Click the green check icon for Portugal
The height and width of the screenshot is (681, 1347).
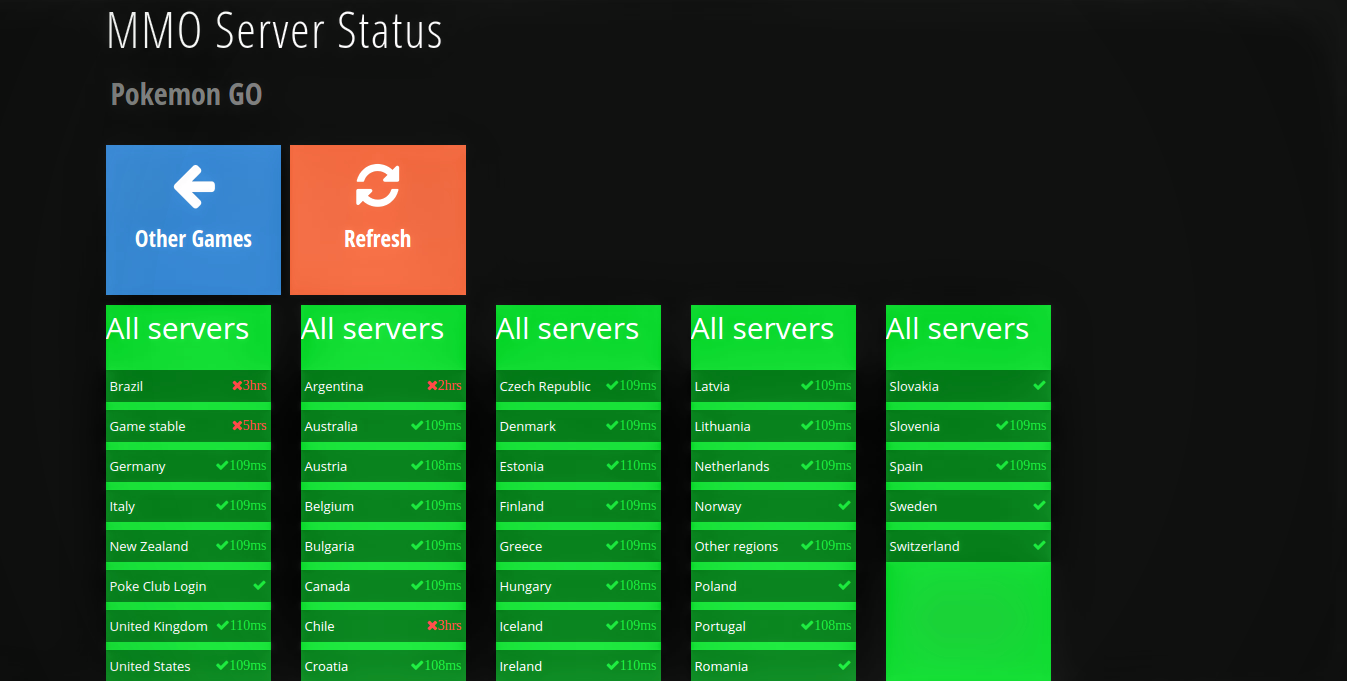(x=807, y=626)
